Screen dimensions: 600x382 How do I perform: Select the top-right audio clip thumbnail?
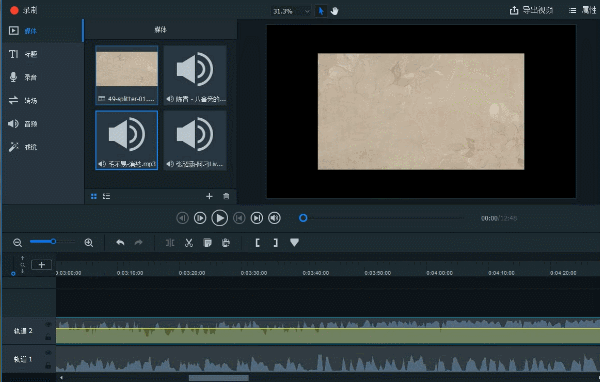click(195, 75)
